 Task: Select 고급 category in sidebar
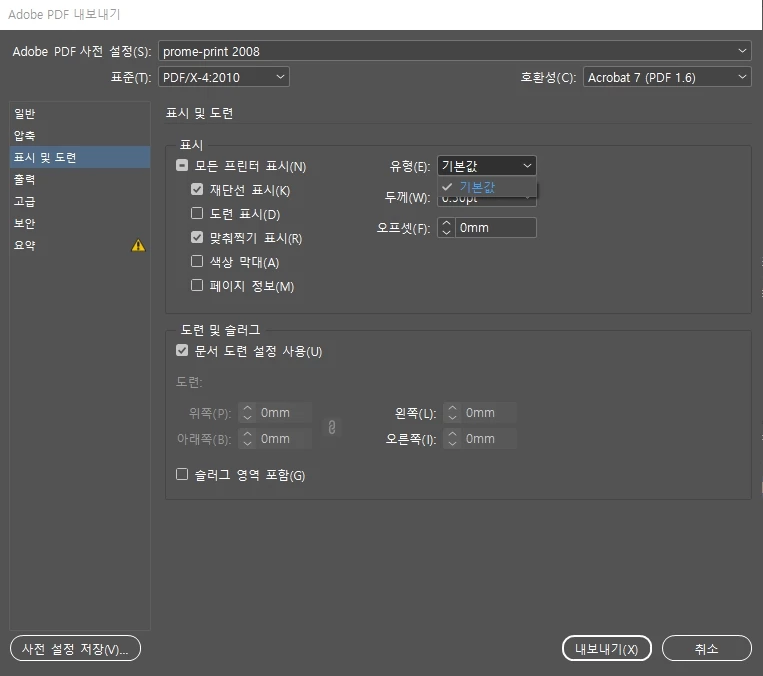80,201
